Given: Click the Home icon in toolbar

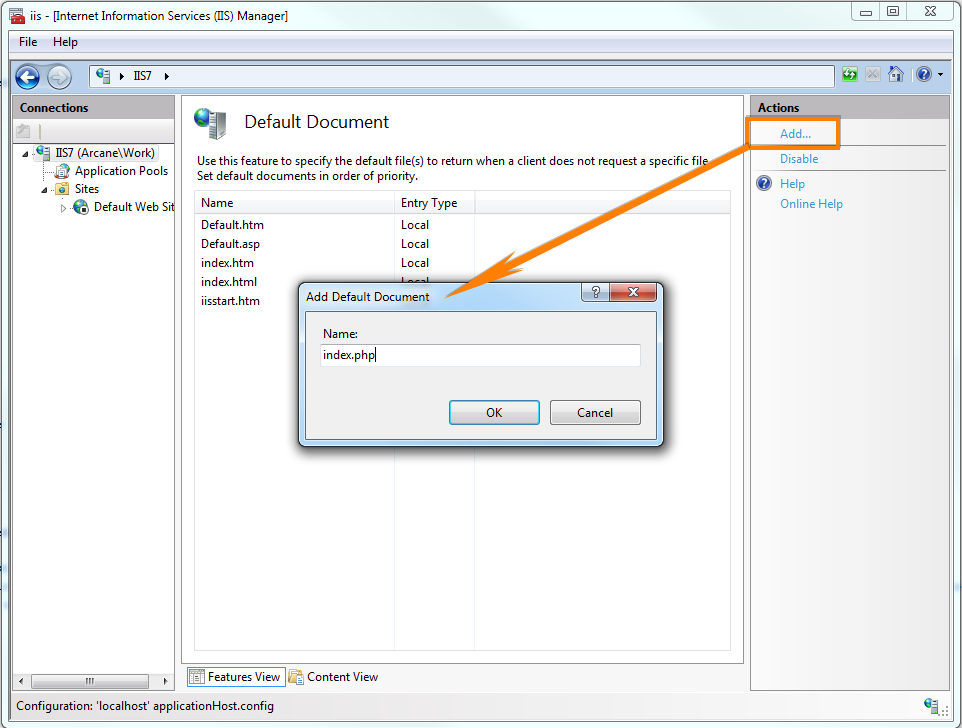Looking at the screenshot, I should (895, 75).
